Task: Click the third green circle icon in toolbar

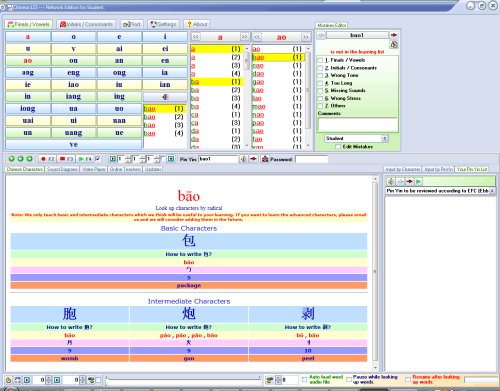Action: [29, 159]
